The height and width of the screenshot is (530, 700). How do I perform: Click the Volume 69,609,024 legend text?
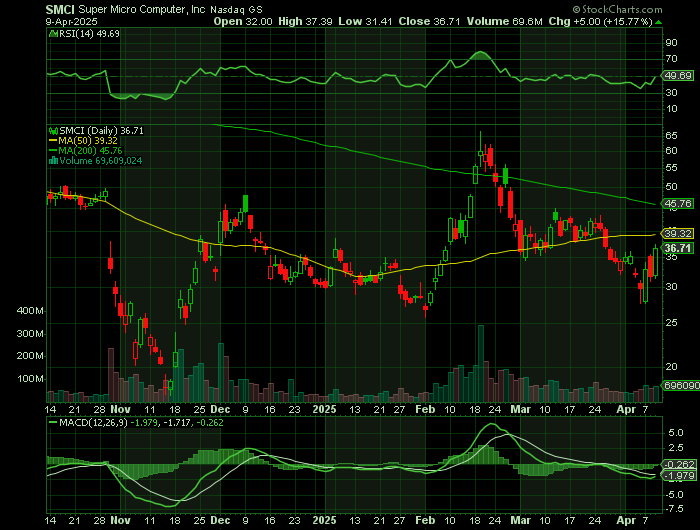[100, 161]
